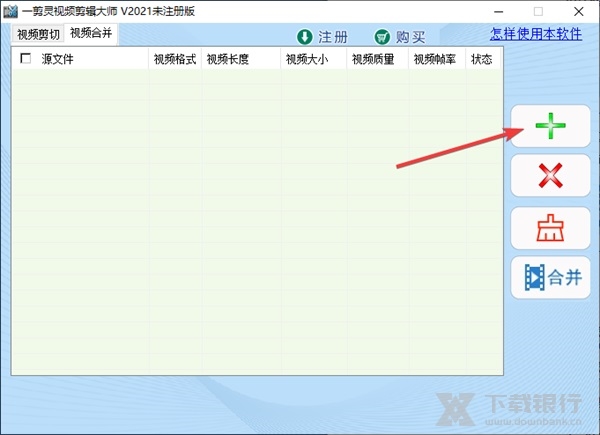Click the 视频帧率 column header
Image resolution: width=600 pixels, height=435 pixels.
tap(437, 59)
